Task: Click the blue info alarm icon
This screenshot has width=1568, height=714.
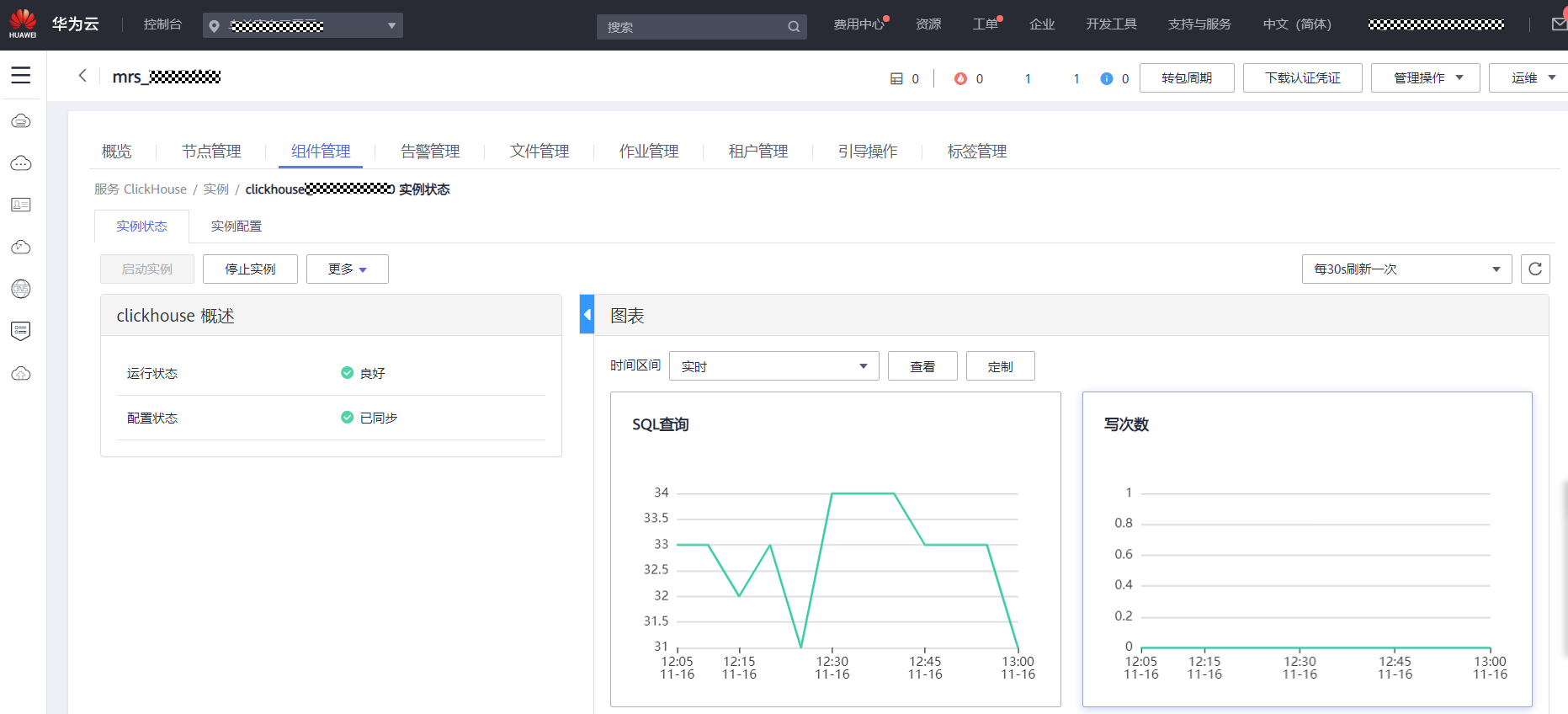Action: (x=1107, y=78)
